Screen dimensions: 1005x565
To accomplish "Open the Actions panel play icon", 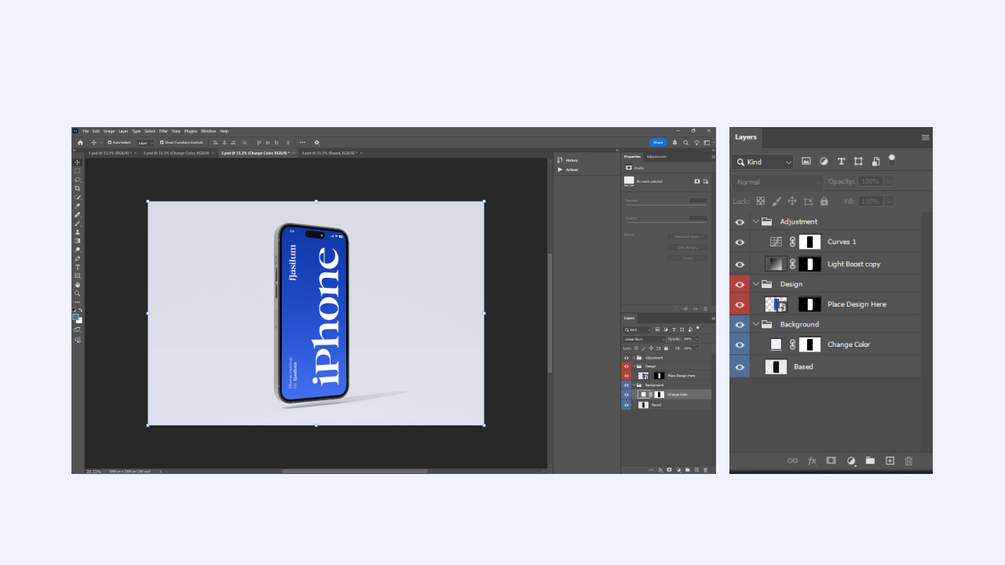I will [560, 170].
